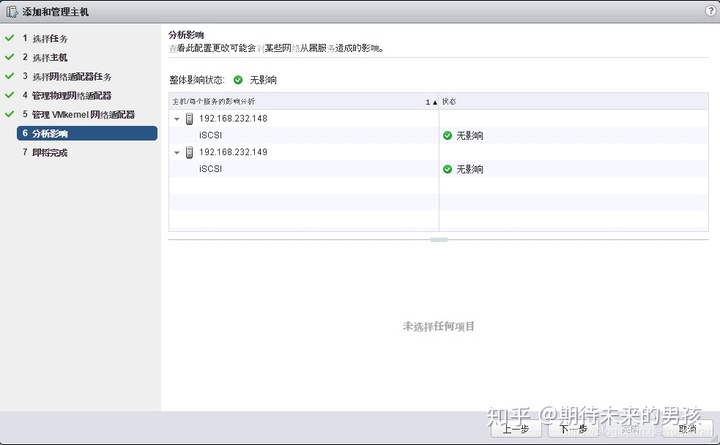Viewport: 720px width, 445px height.
Task: Click the 下一步 next button
Action: 573,429
